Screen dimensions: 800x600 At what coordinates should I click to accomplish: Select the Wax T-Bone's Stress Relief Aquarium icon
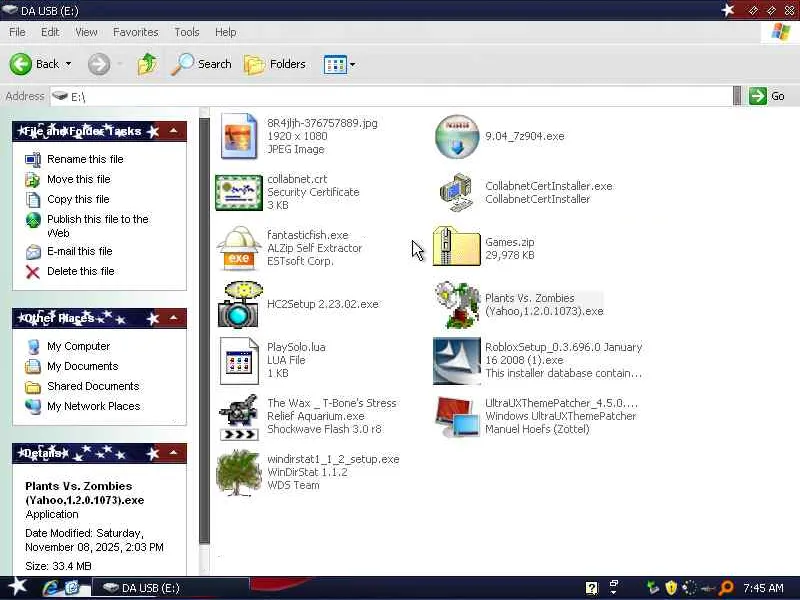tap(238, 416)
